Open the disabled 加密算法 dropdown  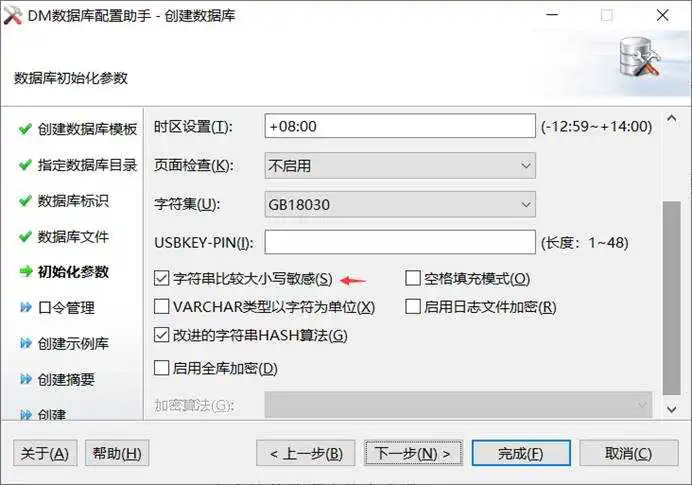click(x=459, y=404)
